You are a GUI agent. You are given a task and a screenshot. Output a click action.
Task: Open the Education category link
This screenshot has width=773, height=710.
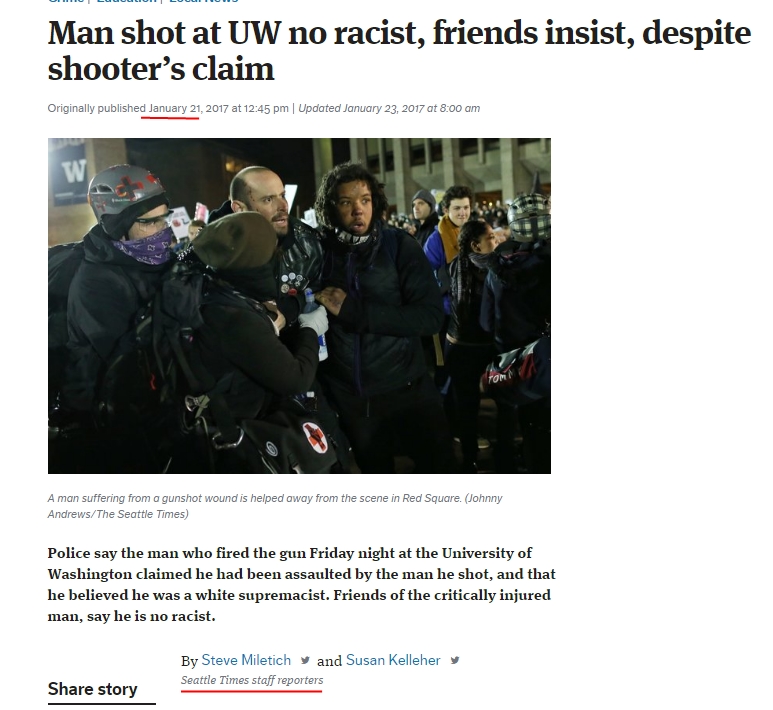coord(126,1)
